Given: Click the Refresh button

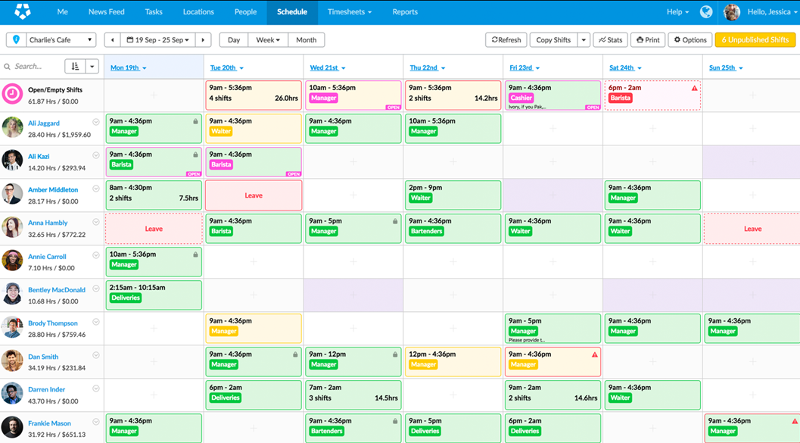Looking at the screenshot, I should (505, 40).
